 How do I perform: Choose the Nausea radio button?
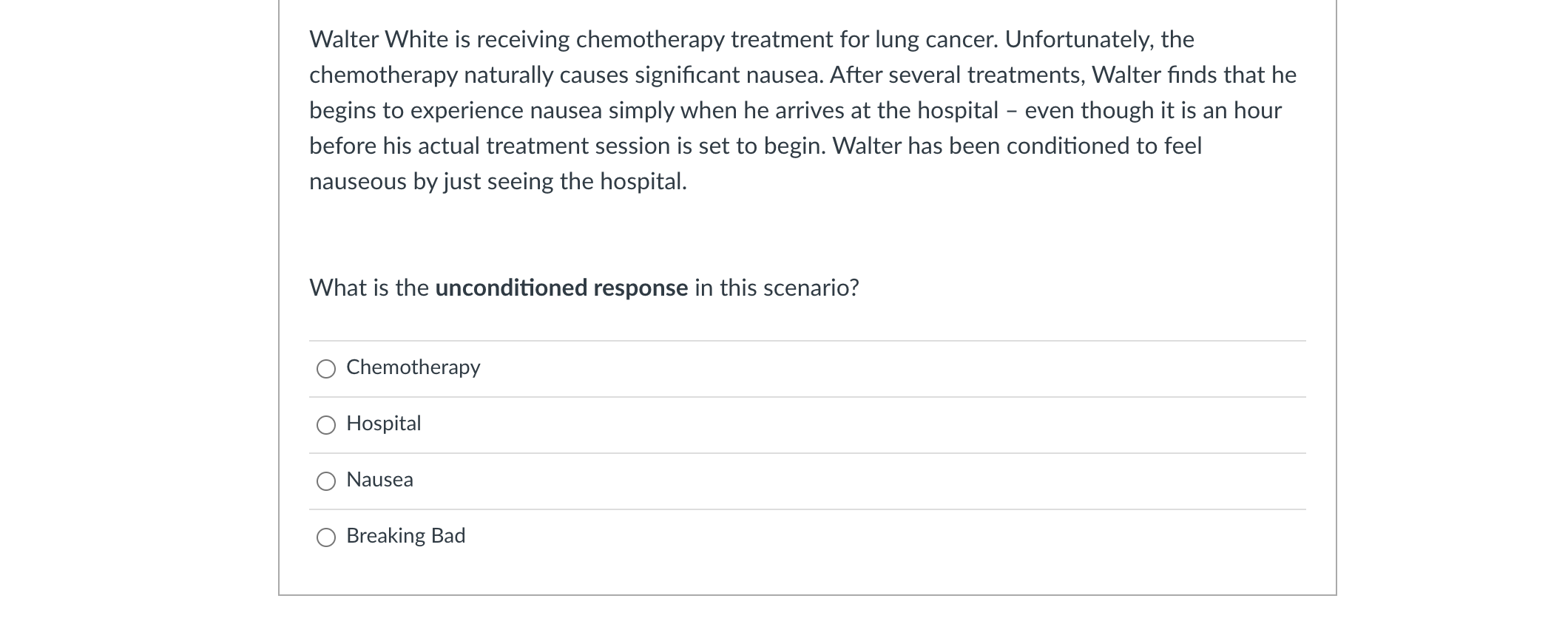[x=326, y=481]
